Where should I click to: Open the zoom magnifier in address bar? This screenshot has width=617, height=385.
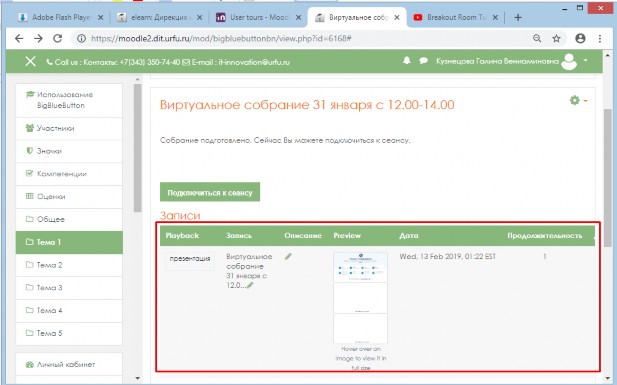coord(537,38)
